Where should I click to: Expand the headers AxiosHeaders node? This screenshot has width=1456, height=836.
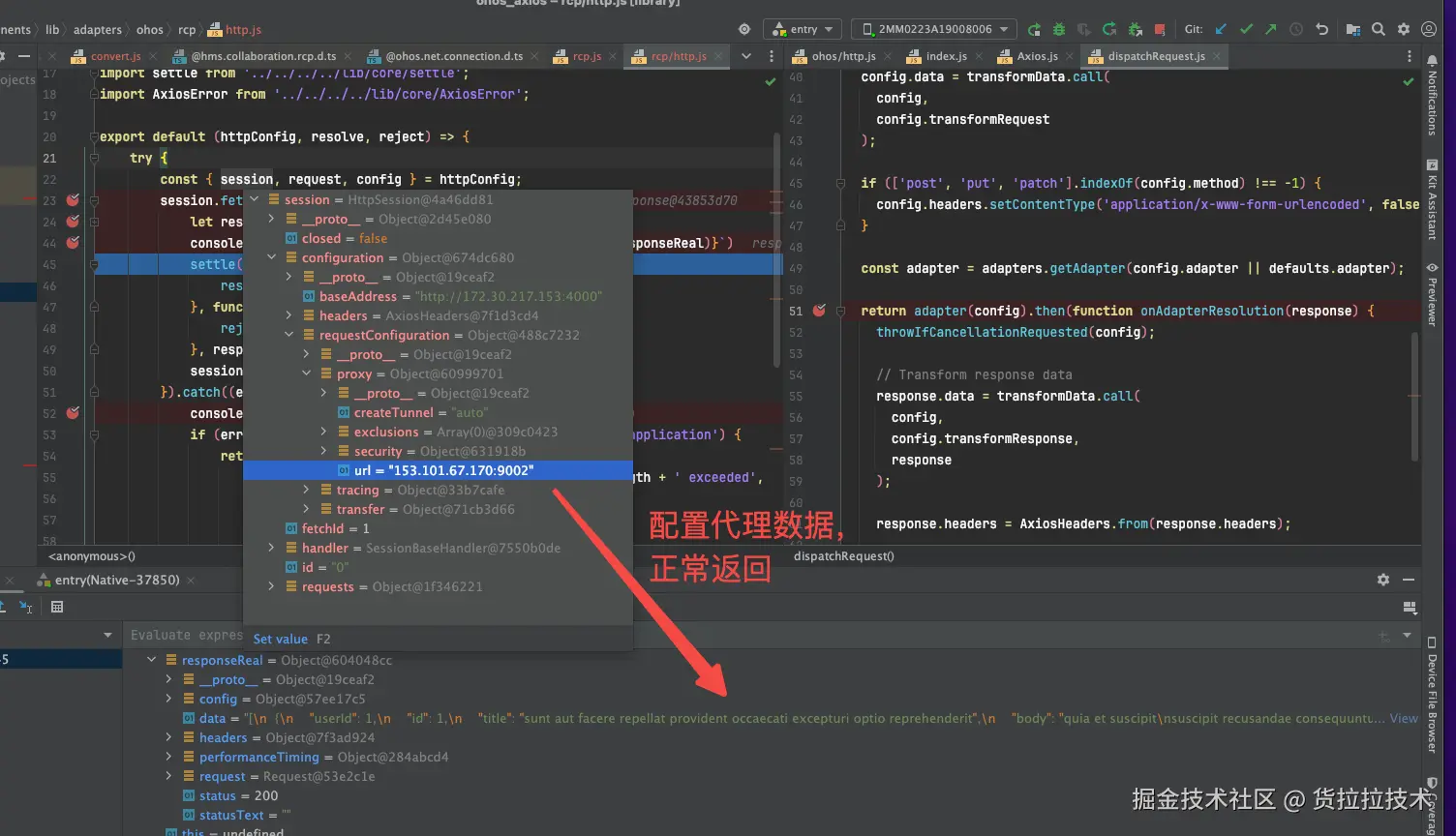pos(289,315)
